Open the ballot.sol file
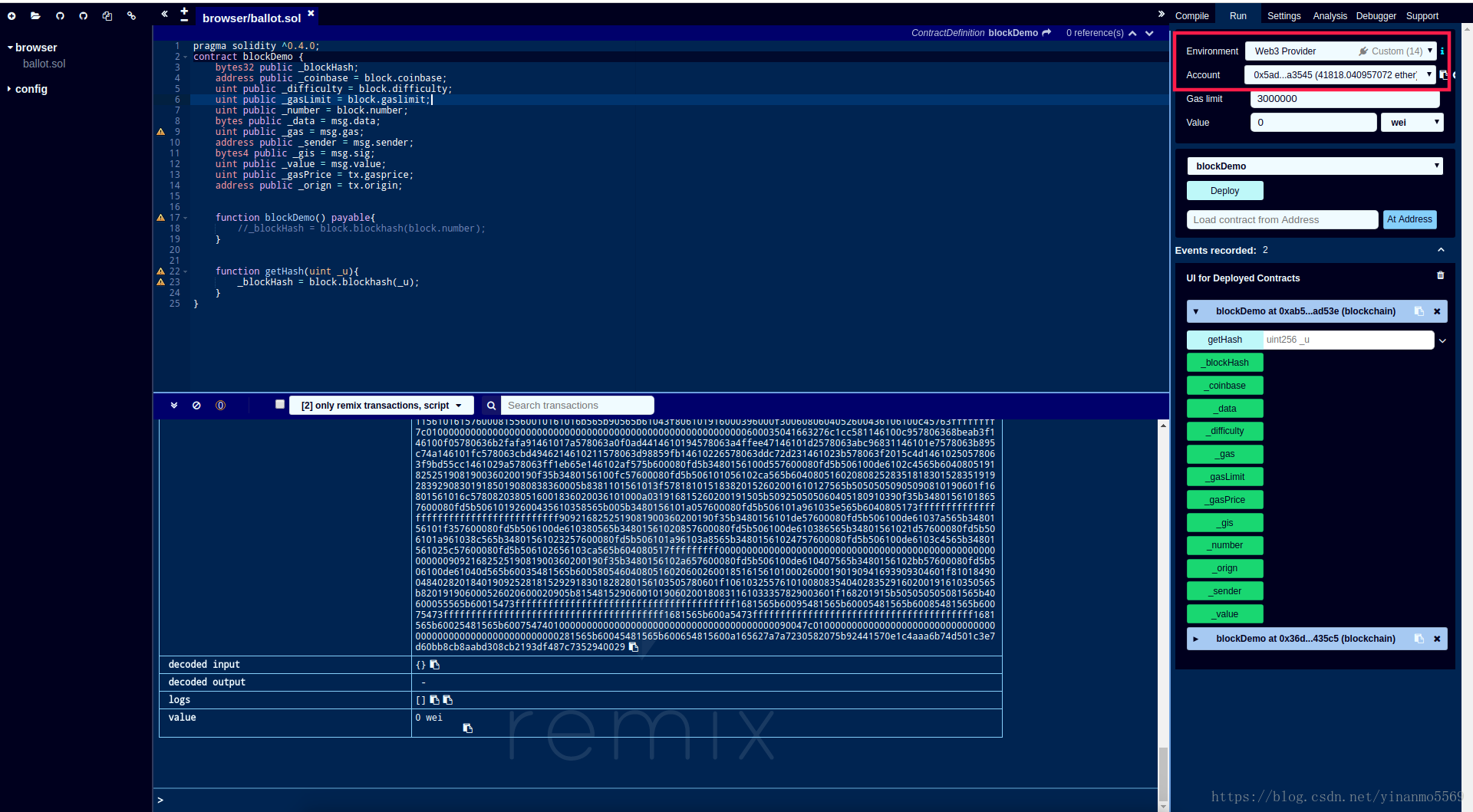The image size is (1473, 812). [44, 64]
